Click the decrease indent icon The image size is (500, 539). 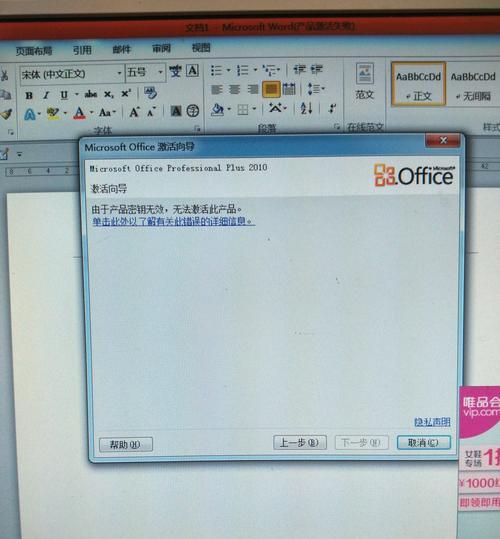tap(300, 70)
